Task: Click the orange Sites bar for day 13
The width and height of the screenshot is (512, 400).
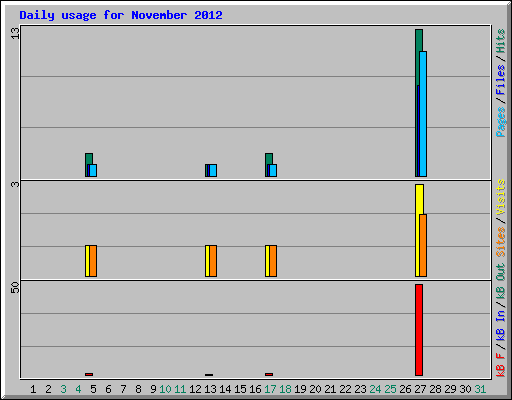Action: (x=213, y=261)
